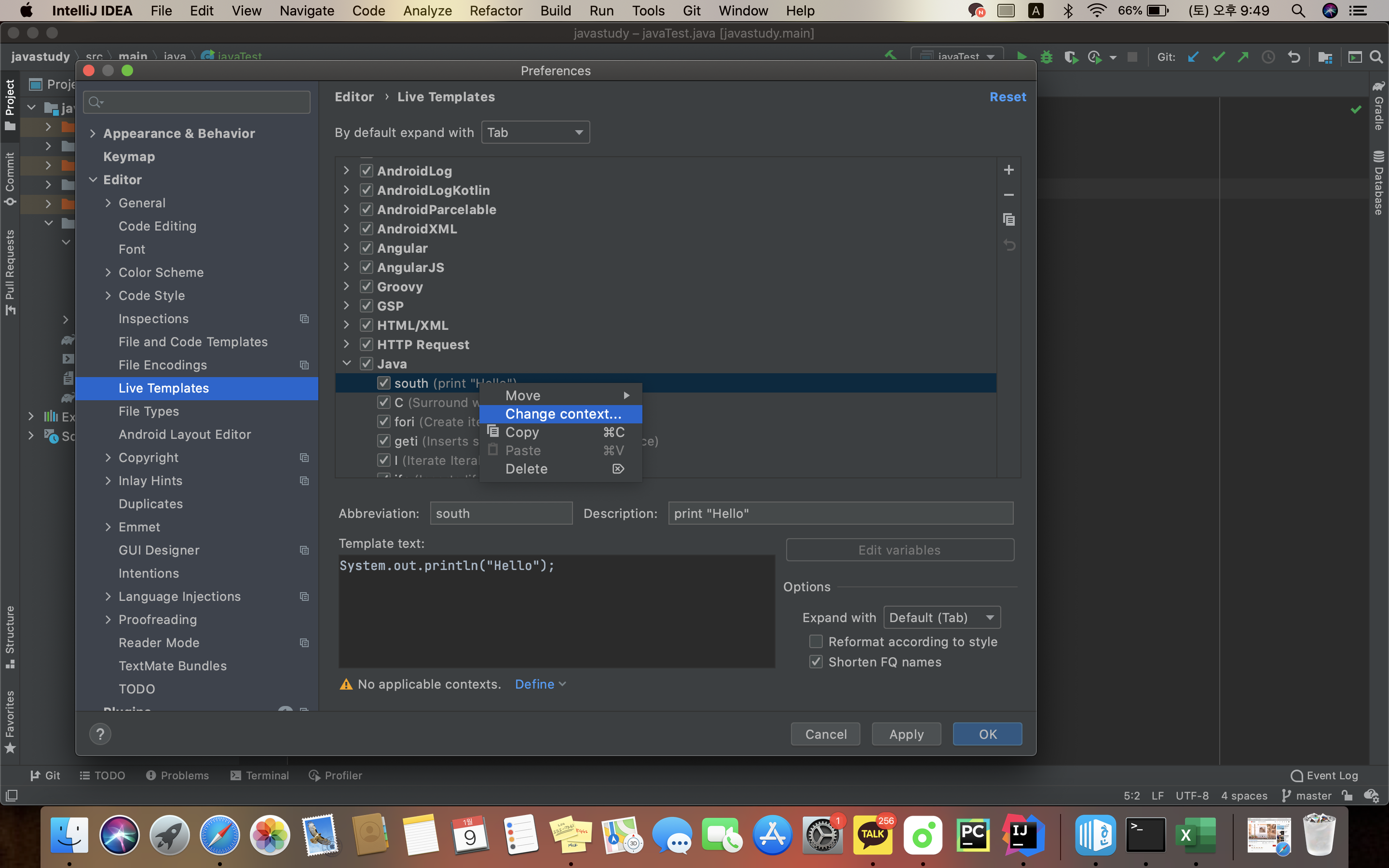Image resolution: width=1389 pixels, height=868 pixels.
Task: Click the Reset link
Action: pos(1008,97)
